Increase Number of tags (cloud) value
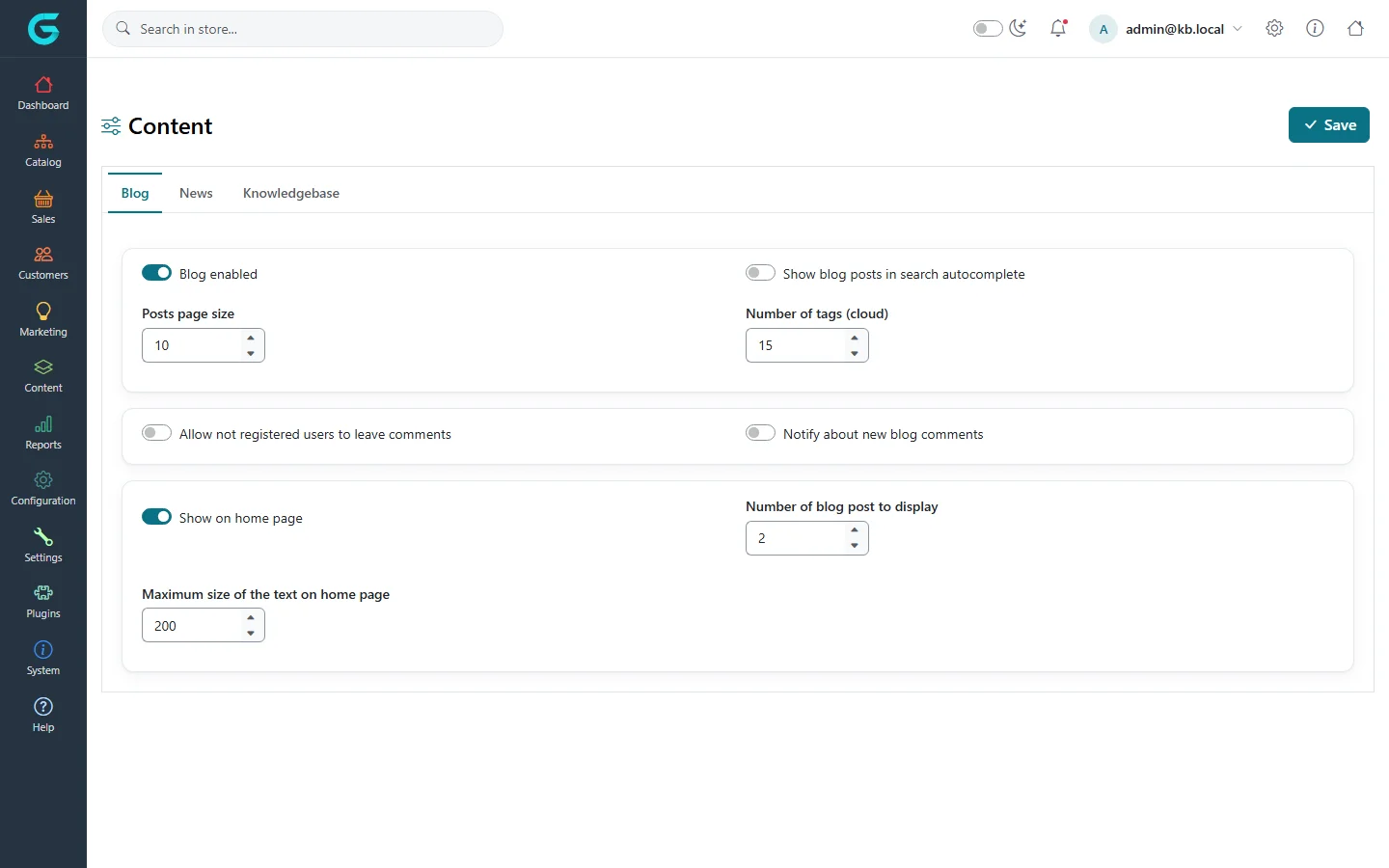 point(855,338)
